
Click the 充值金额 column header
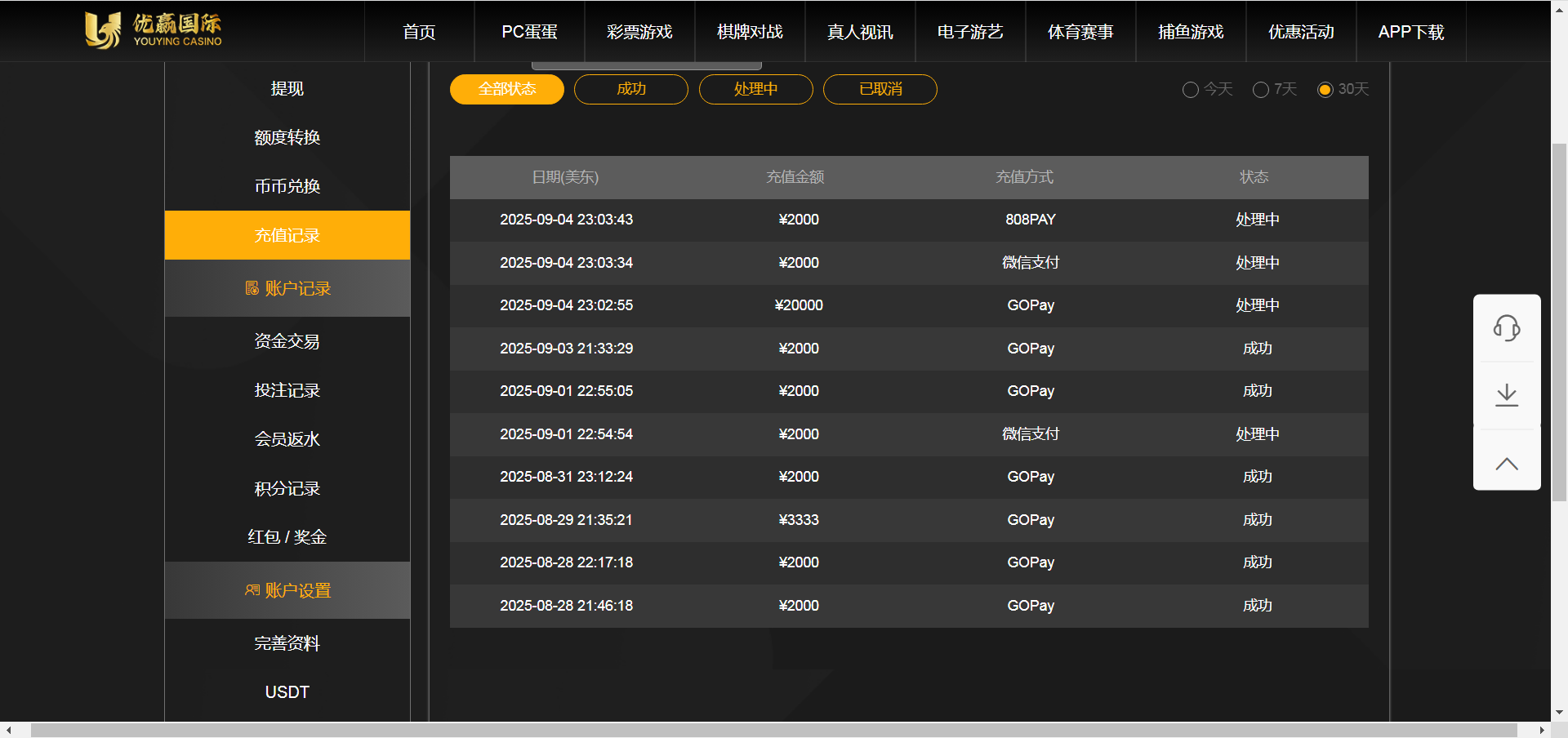tap(795, 177)
